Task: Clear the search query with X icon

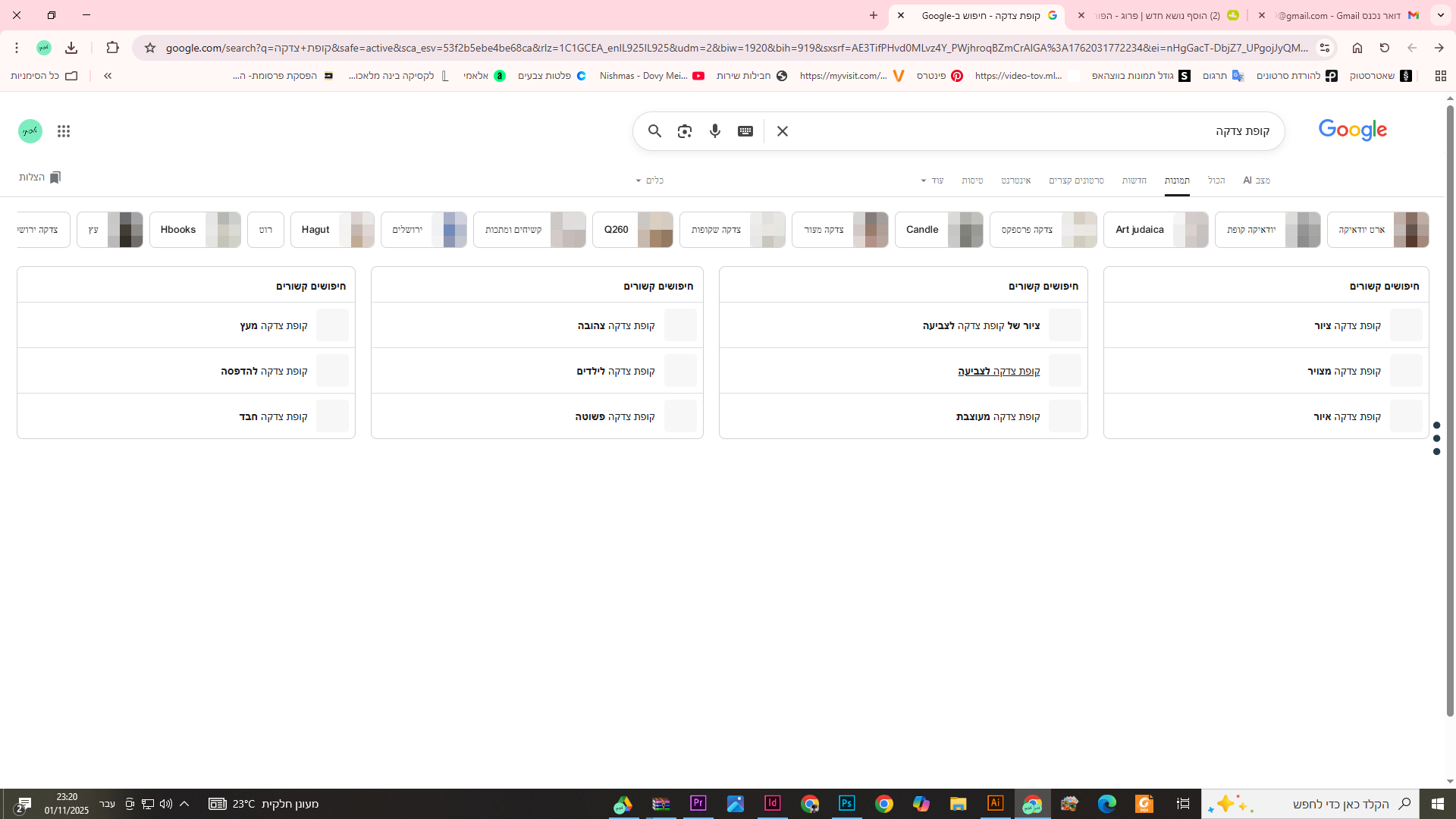Action: 782,131
